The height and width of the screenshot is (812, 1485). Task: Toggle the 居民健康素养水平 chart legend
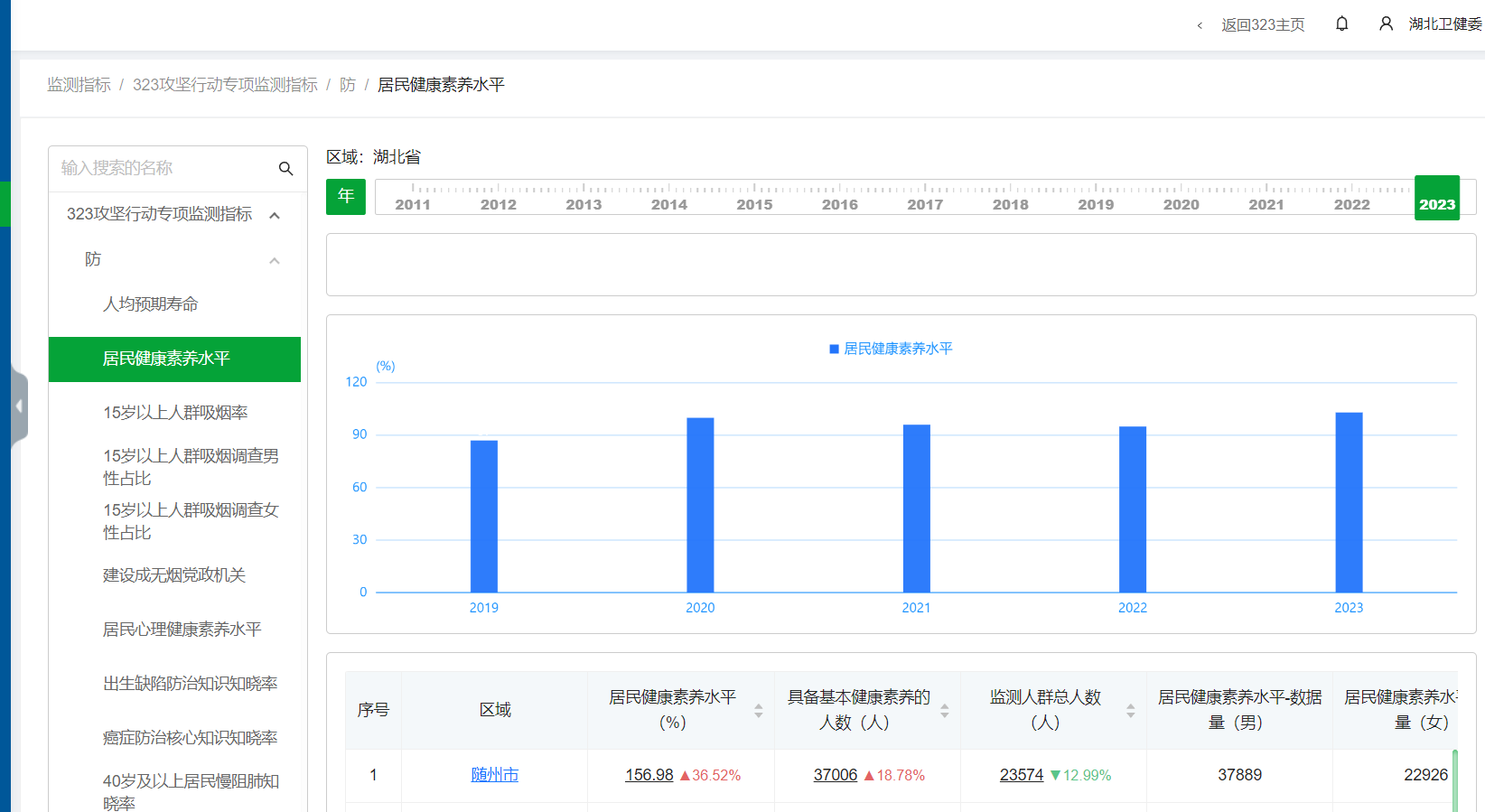coord(891,349)
